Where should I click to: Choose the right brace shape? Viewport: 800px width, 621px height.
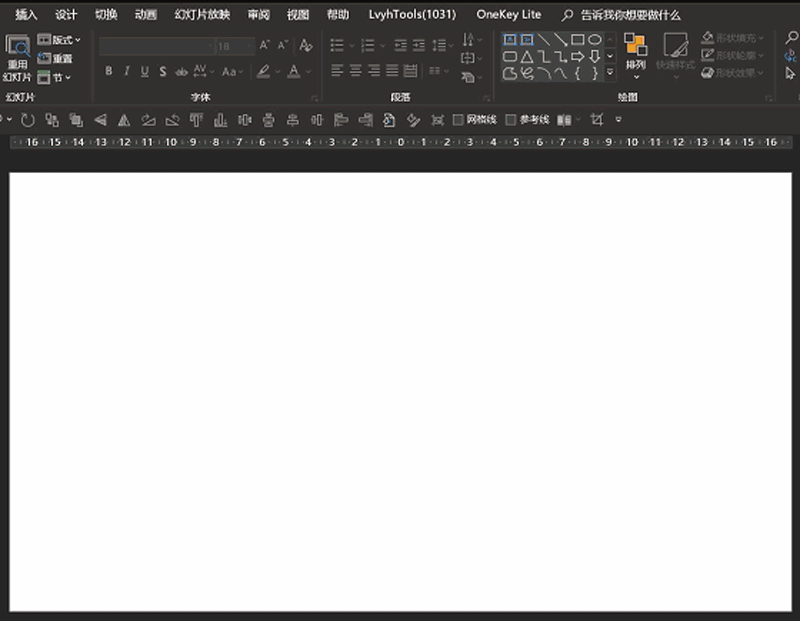coord(594,73)
